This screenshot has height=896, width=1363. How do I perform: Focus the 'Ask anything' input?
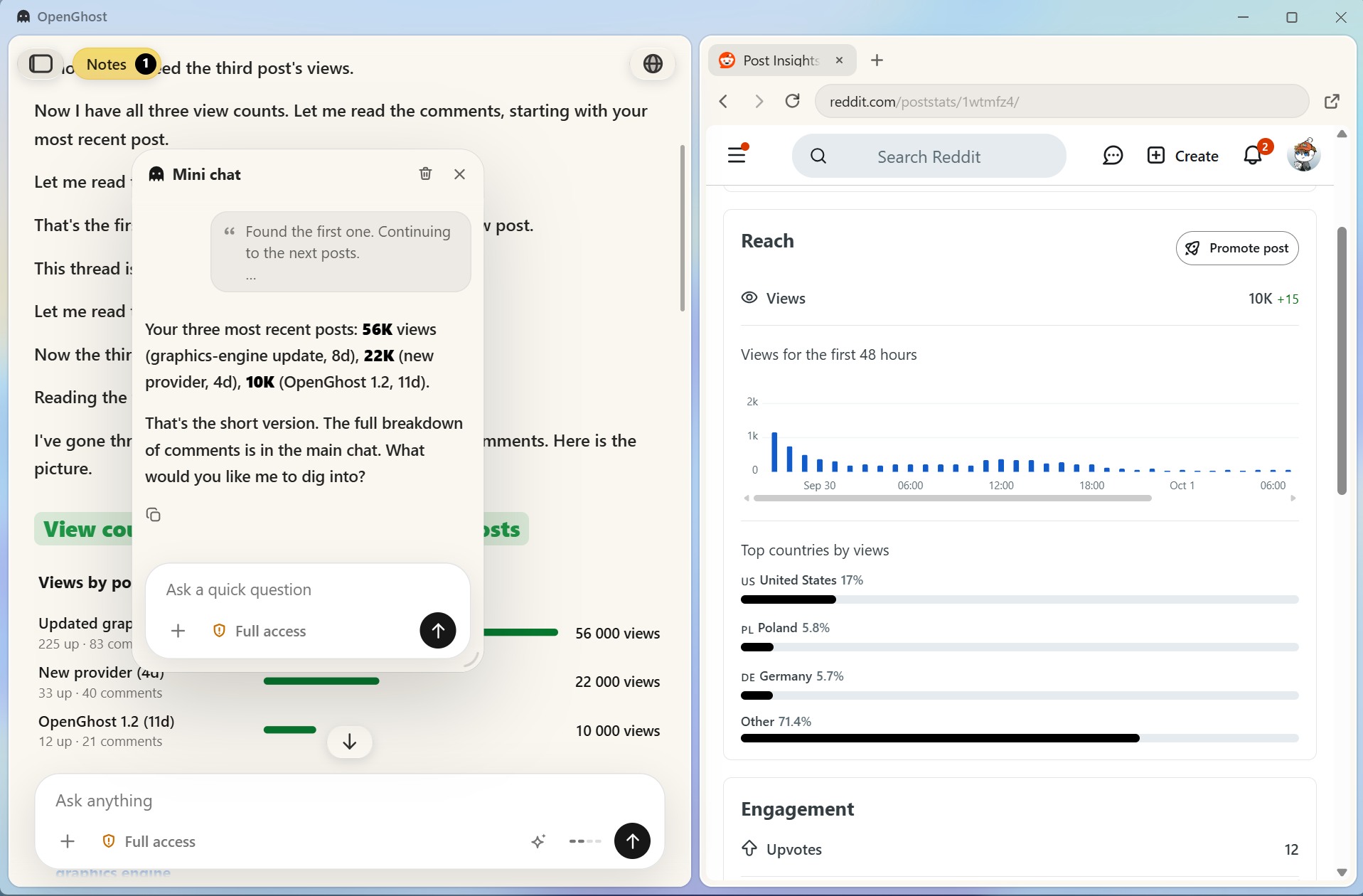coord(349,801)
